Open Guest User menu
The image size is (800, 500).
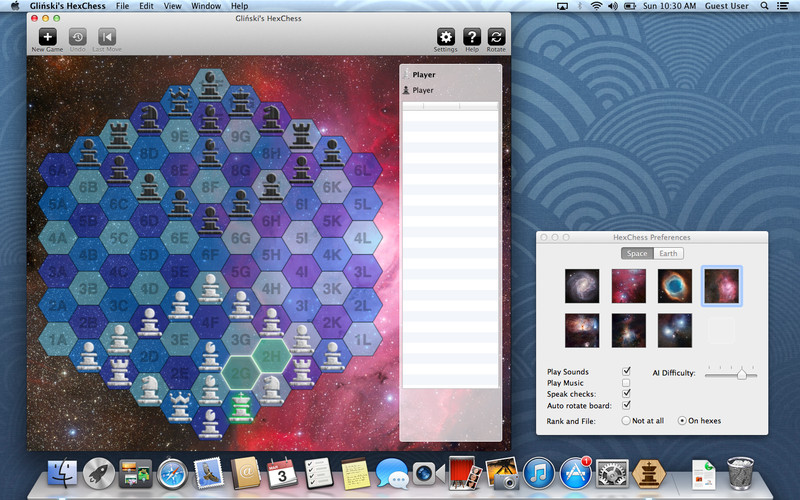click(727, 6)
